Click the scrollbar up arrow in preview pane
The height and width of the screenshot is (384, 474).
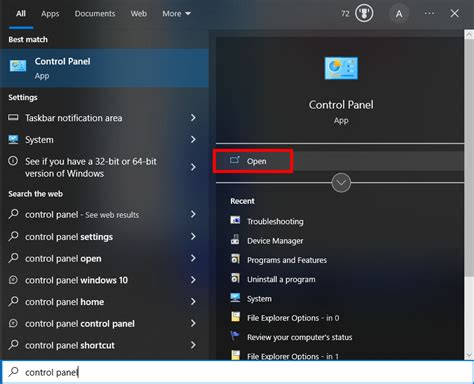469,34
